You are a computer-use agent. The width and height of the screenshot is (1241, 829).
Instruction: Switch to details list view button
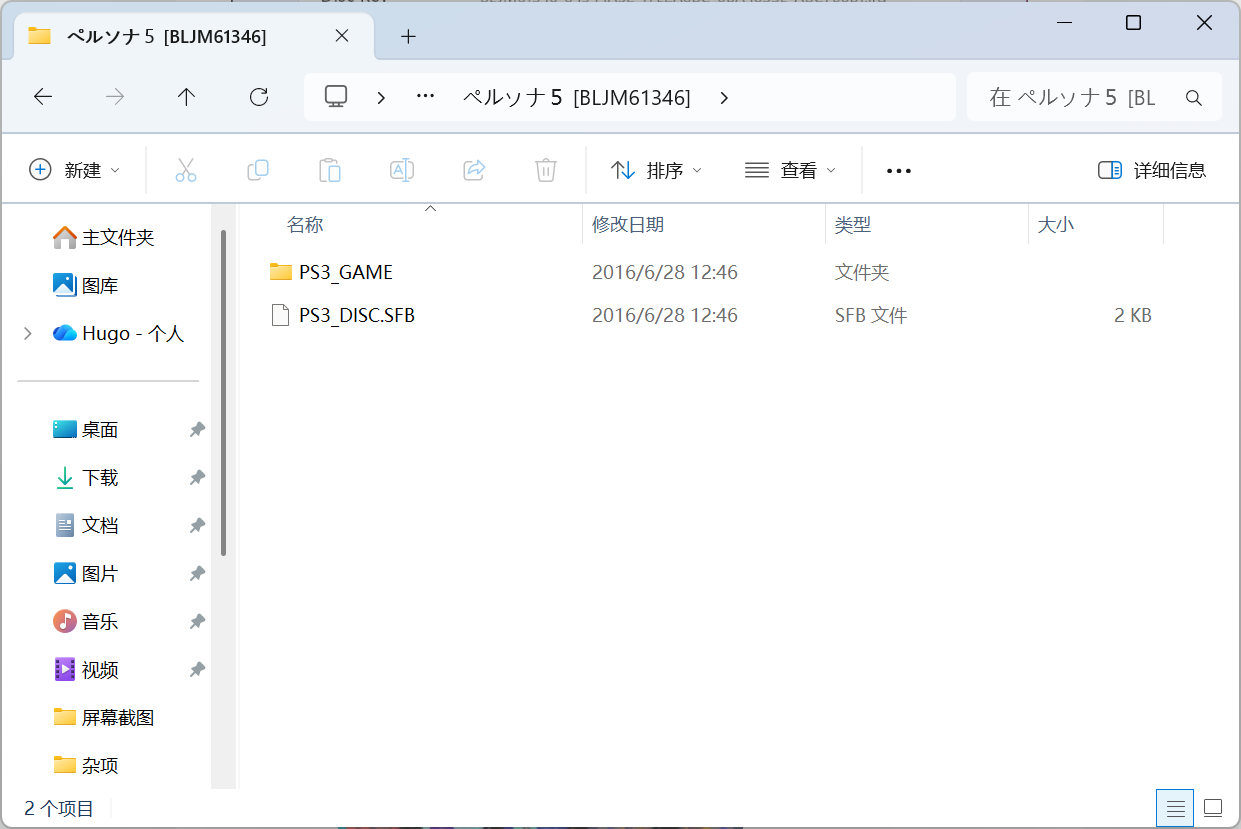(x=1176, y=807)
